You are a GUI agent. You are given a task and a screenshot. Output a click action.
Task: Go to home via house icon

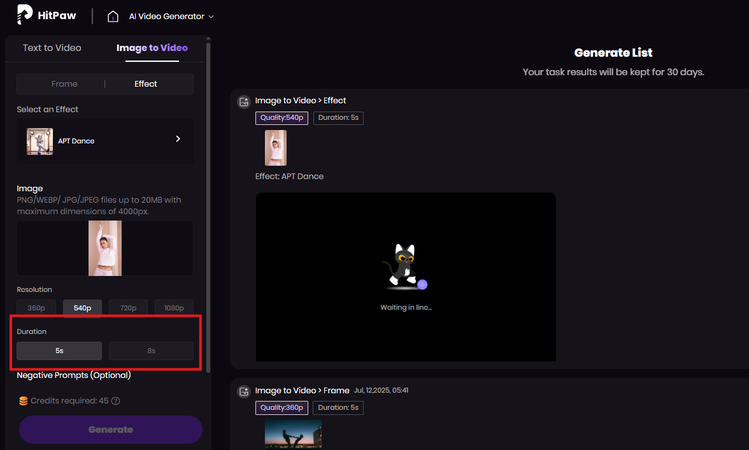click(113, 16)
